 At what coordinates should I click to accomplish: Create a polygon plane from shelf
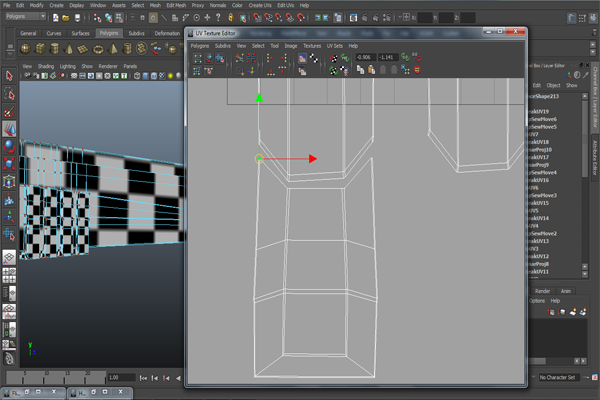coord(83,49)
